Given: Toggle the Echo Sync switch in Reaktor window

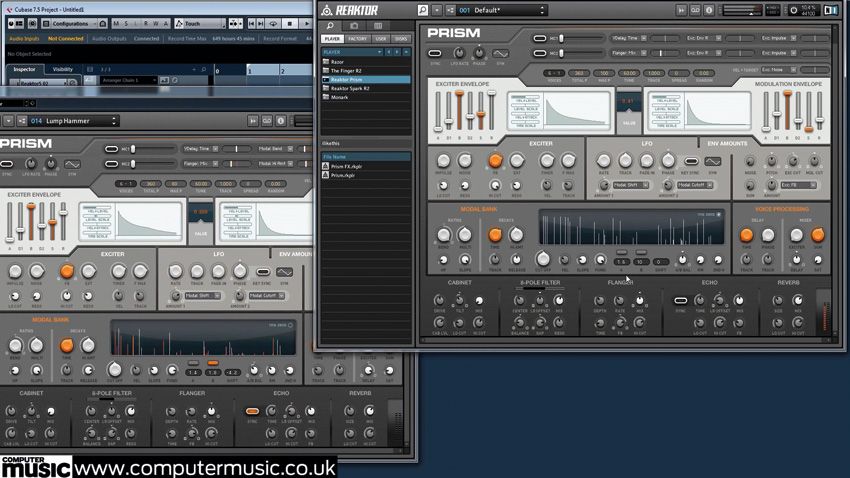Looking at the screenshot, I should coord(681,300).
